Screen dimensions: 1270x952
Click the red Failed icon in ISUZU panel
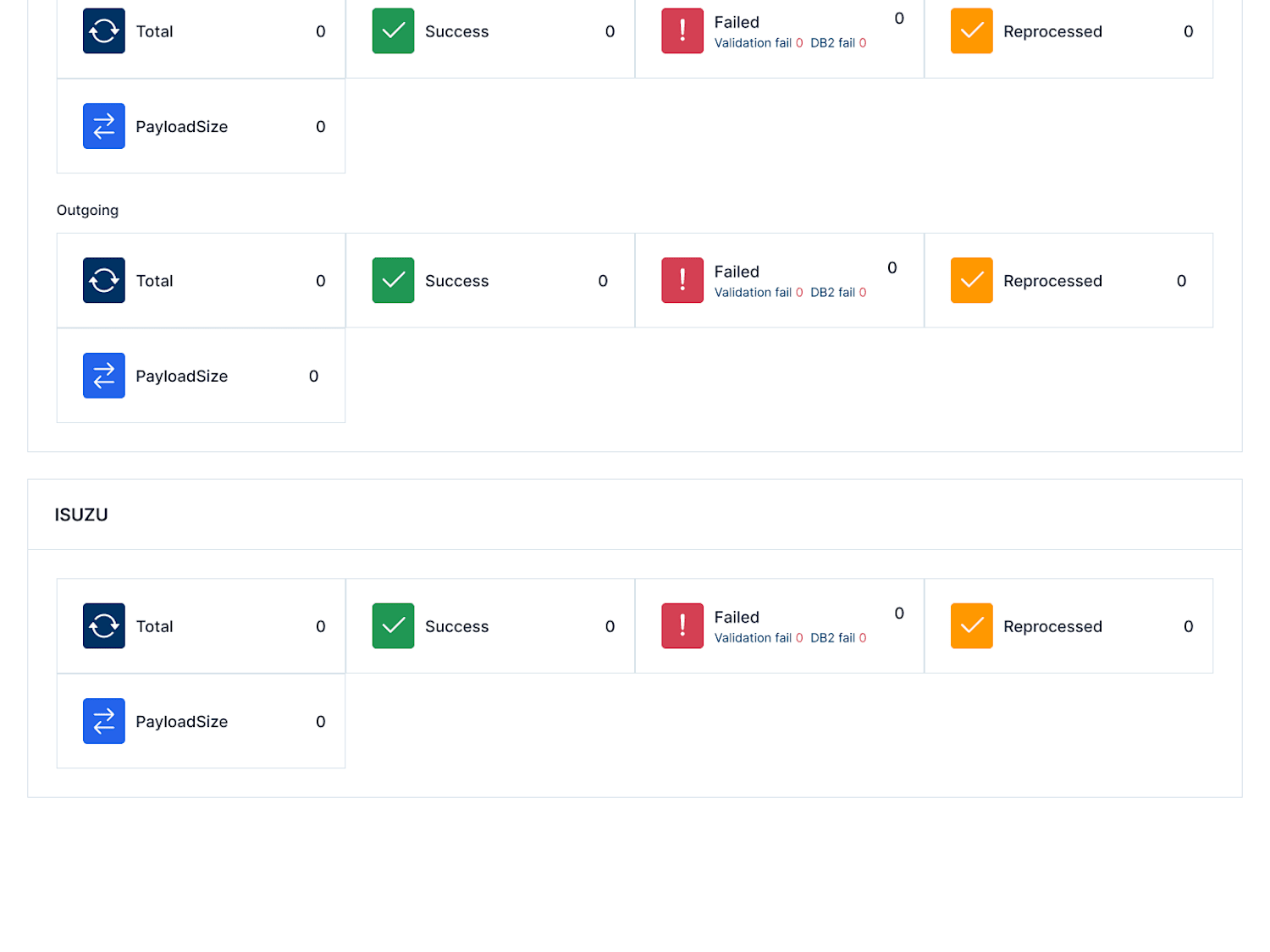click(682, 626)
